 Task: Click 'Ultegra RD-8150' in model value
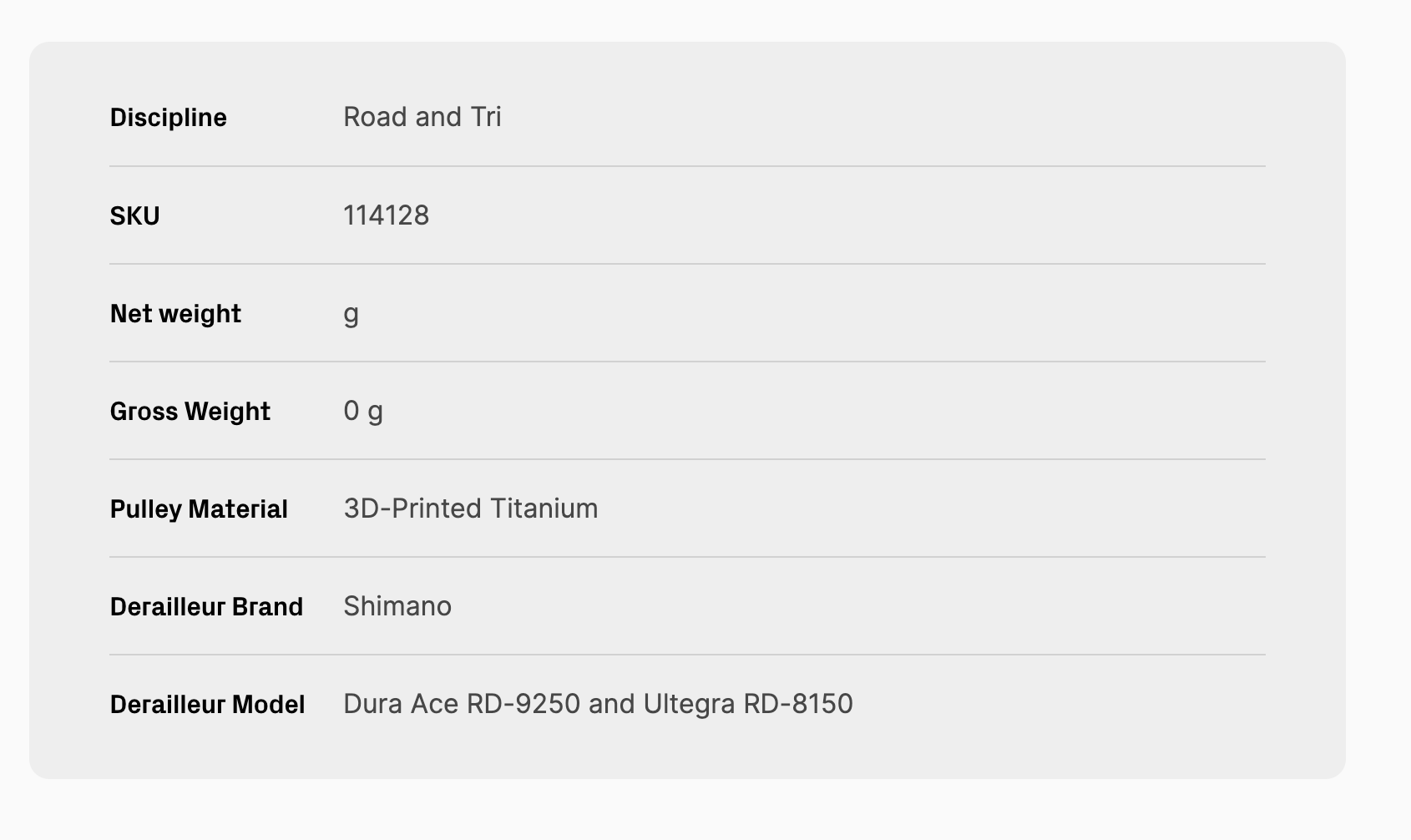point(748,704)
